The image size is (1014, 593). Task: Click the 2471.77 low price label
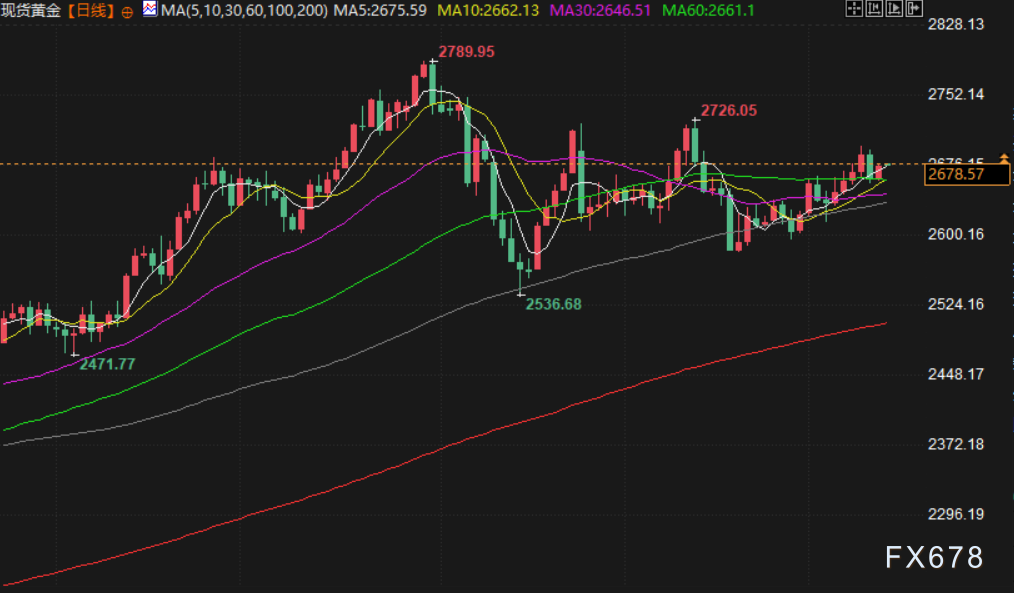pos(107,364)
